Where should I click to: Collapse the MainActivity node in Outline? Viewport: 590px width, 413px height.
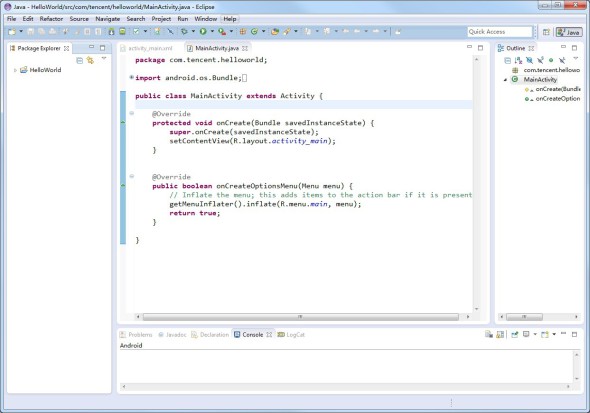point(505,80)
